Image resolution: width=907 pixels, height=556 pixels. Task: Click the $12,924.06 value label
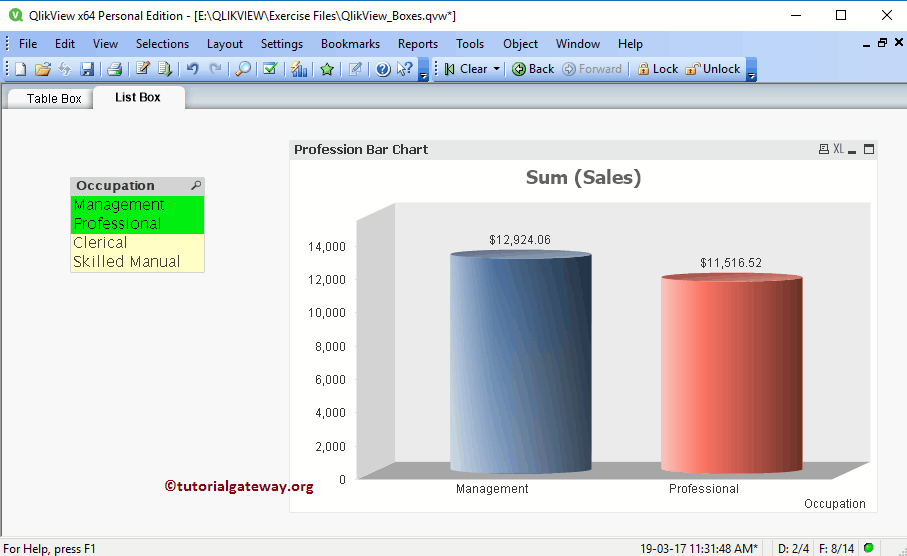(x=519, y=240)
